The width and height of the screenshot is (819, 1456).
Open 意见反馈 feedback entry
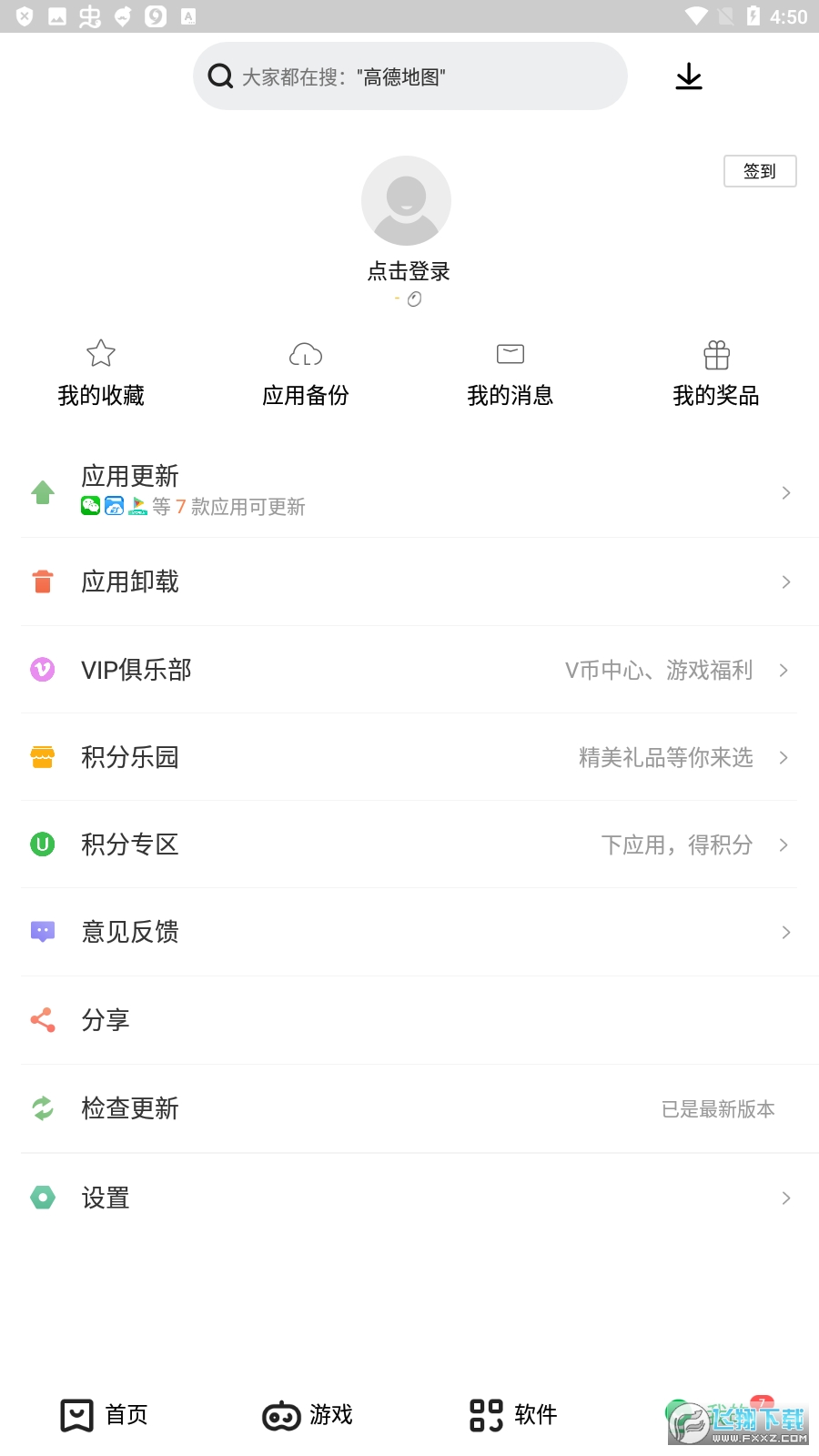tap(409, 933)
